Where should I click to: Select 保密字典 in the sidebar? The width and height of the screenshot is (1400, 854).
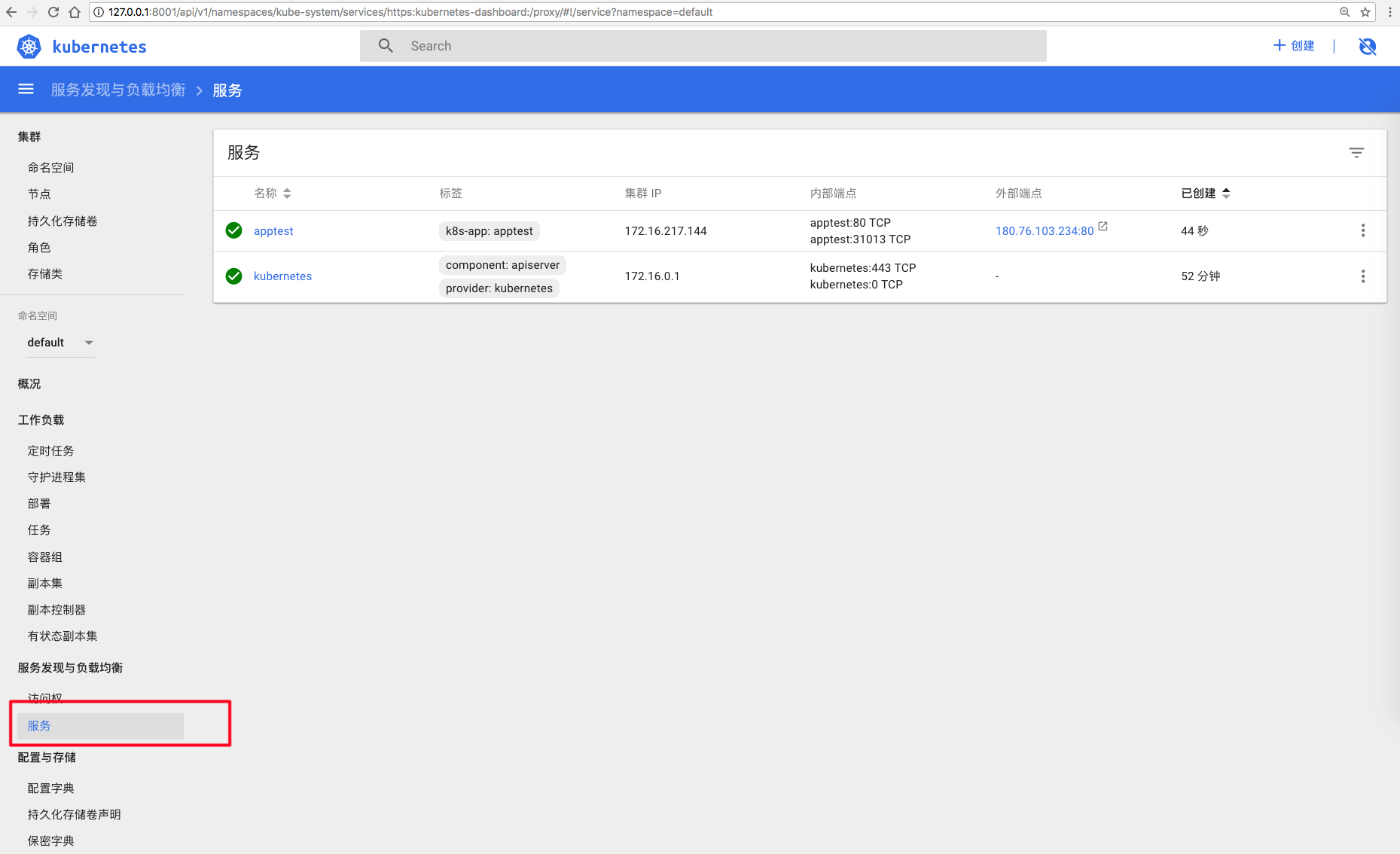click(50, 841)
